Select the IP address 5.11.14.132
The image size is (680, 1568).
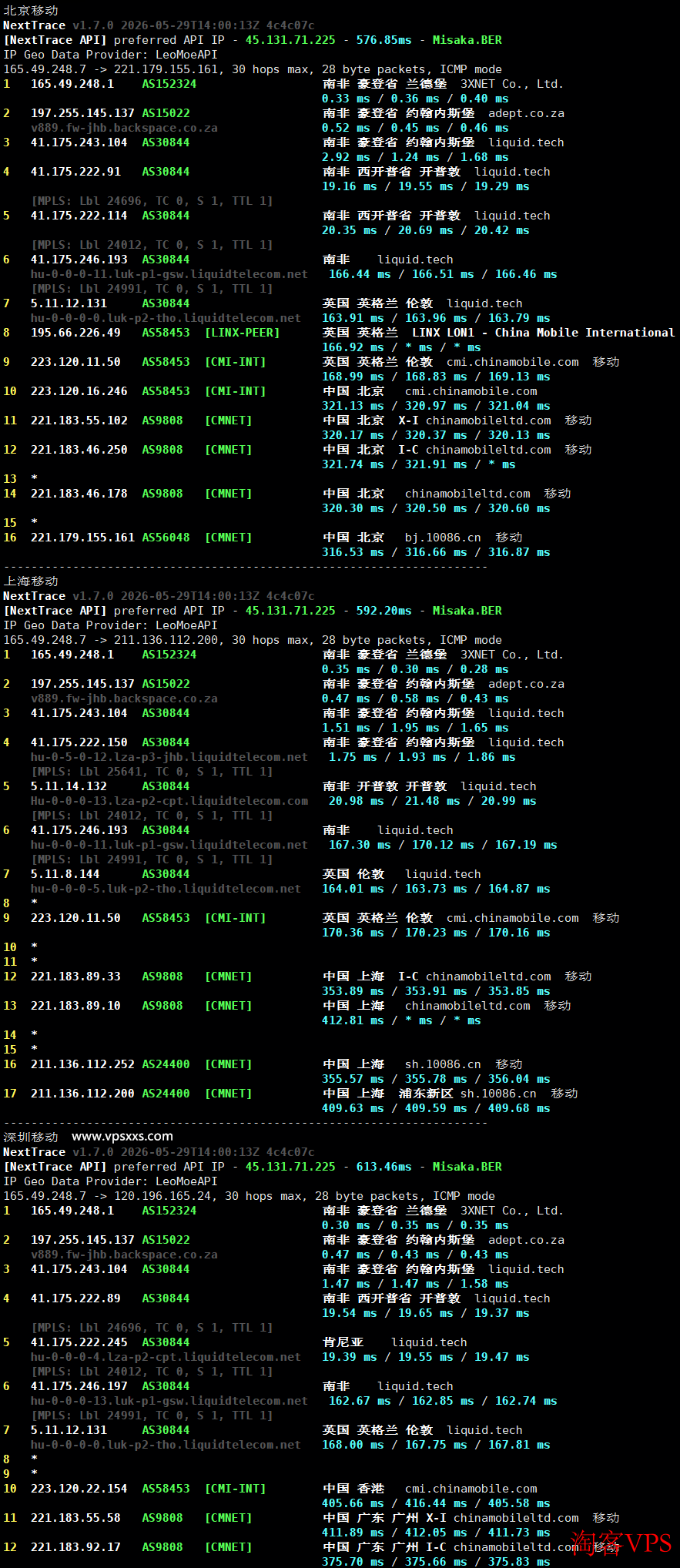[x=69, y=786]
